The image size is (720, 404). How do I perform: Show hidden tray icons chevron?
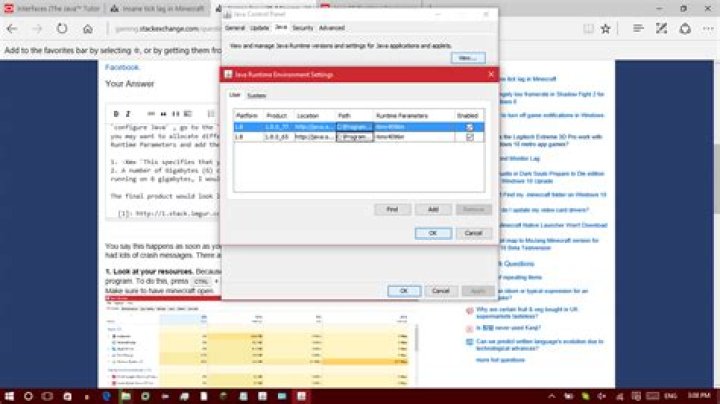[x=552, y=396]
